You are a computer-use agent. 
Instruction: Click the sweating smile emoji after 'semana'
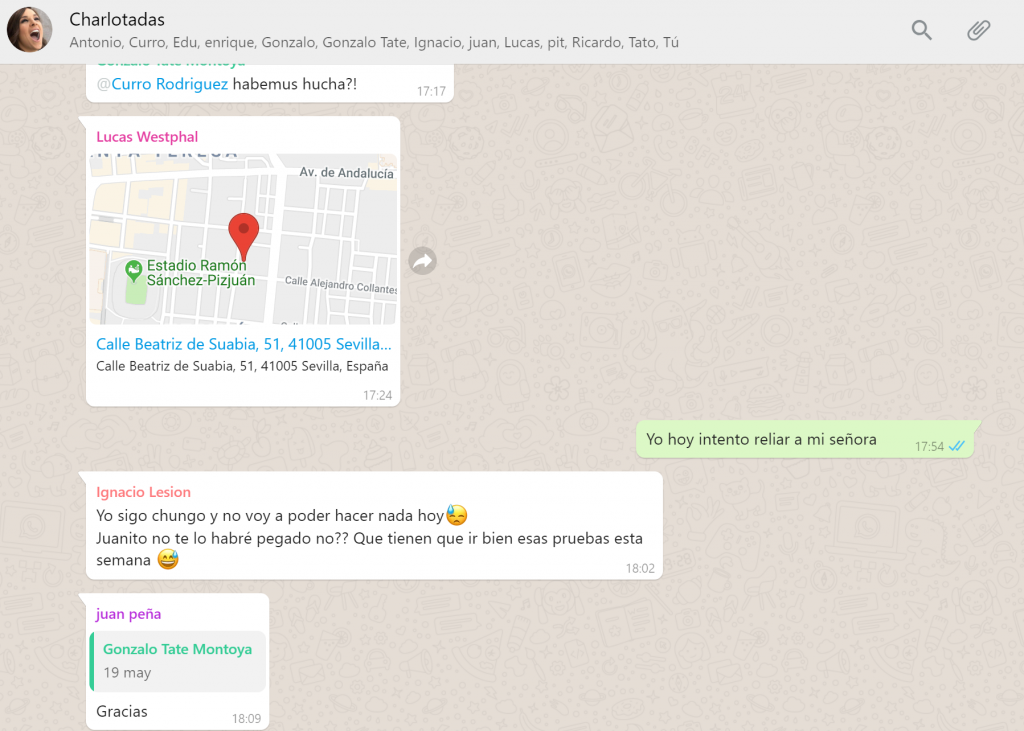pyautogui.click(x=168, y=560)
